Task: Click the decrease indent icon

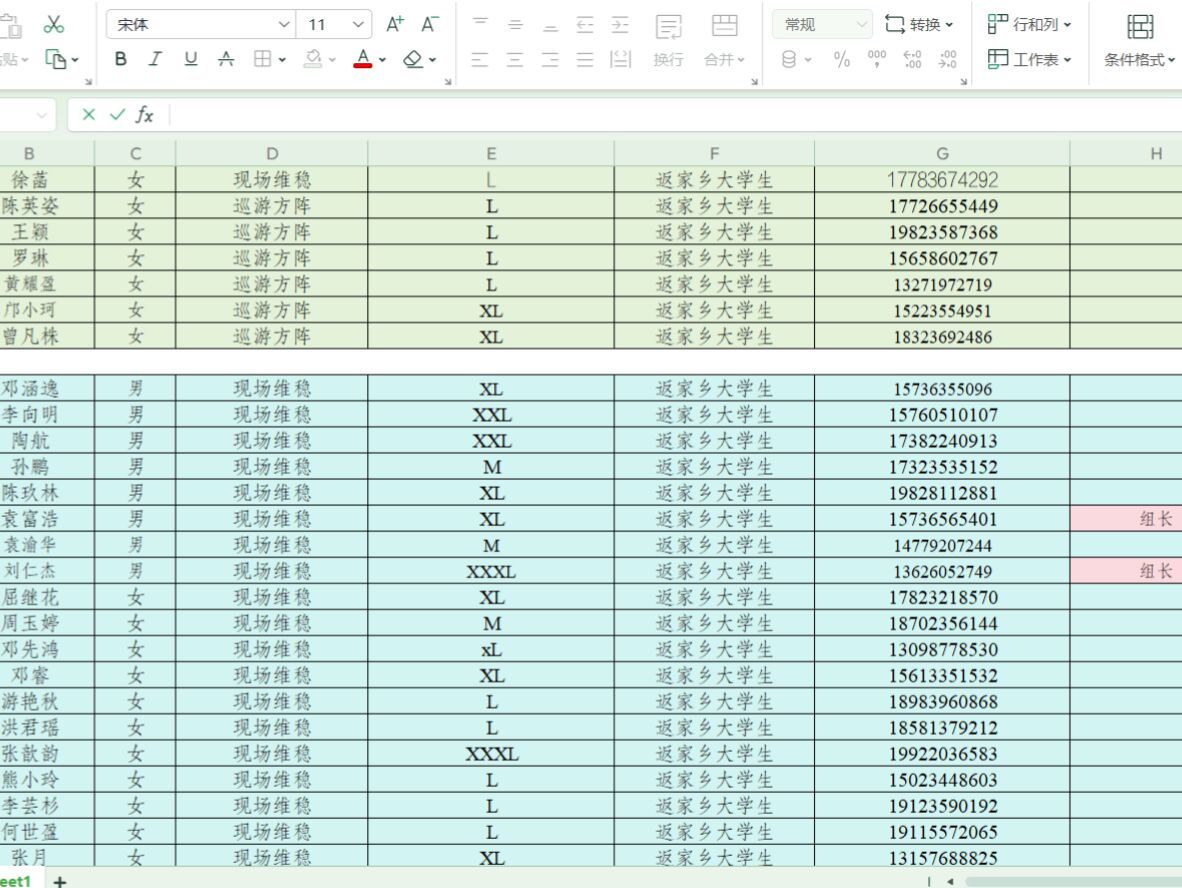Action: click(585, 24)
